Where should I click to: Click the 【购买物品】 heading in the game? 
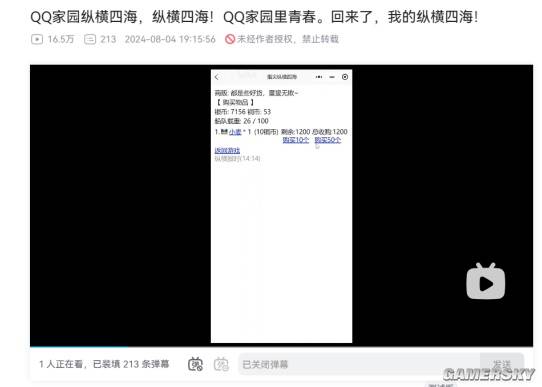(x=235, y=102)
